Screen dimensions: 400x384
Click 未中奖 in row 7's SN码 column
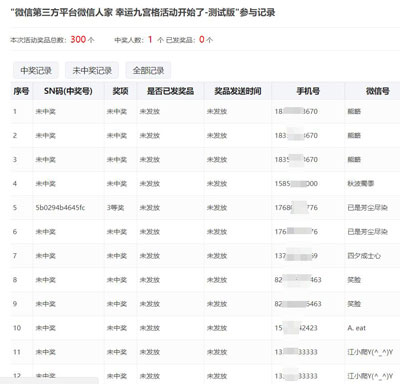click(x=46, y=256)
